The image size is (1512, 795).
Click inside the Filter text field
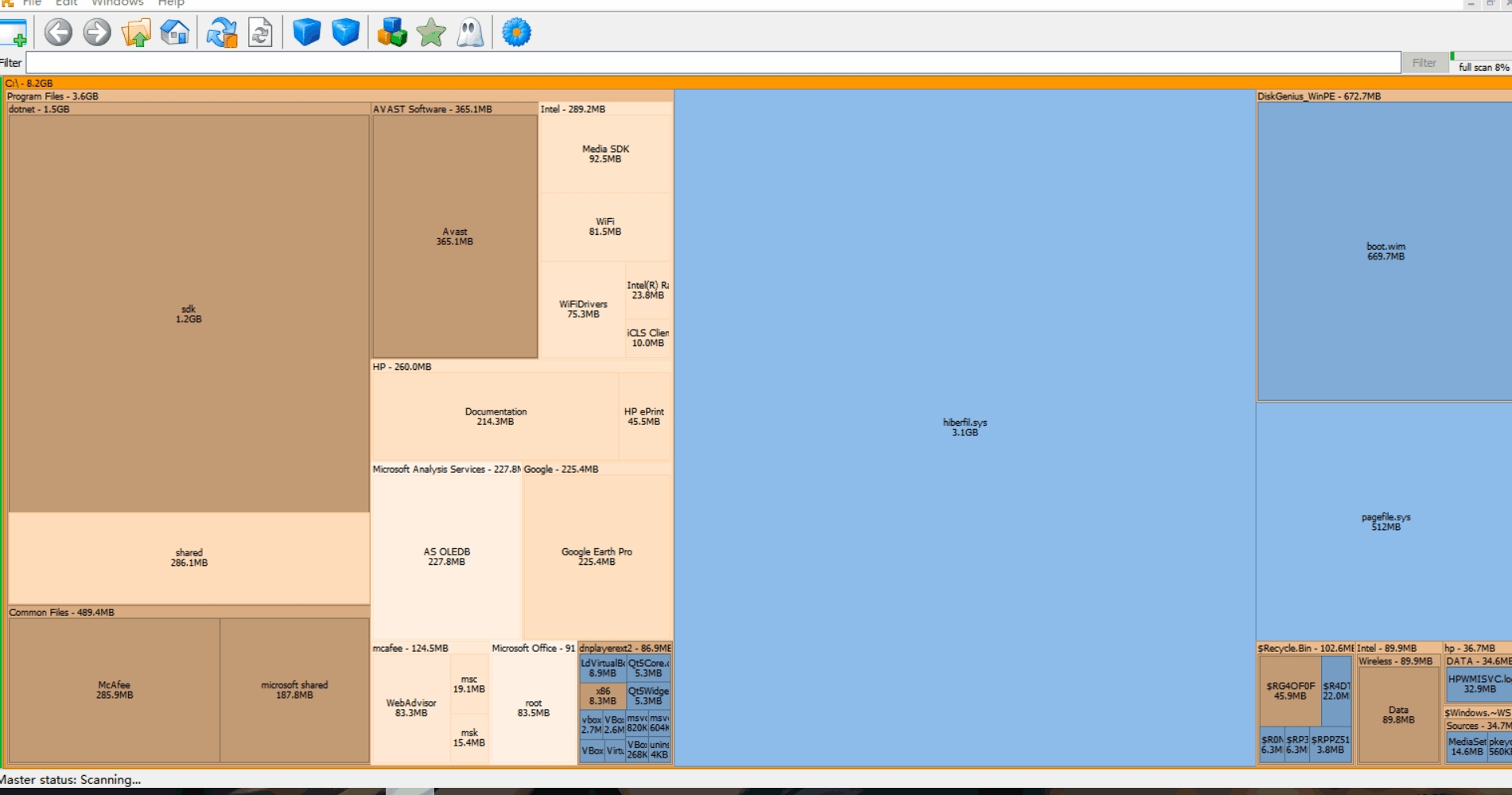(x=713, y=63)
